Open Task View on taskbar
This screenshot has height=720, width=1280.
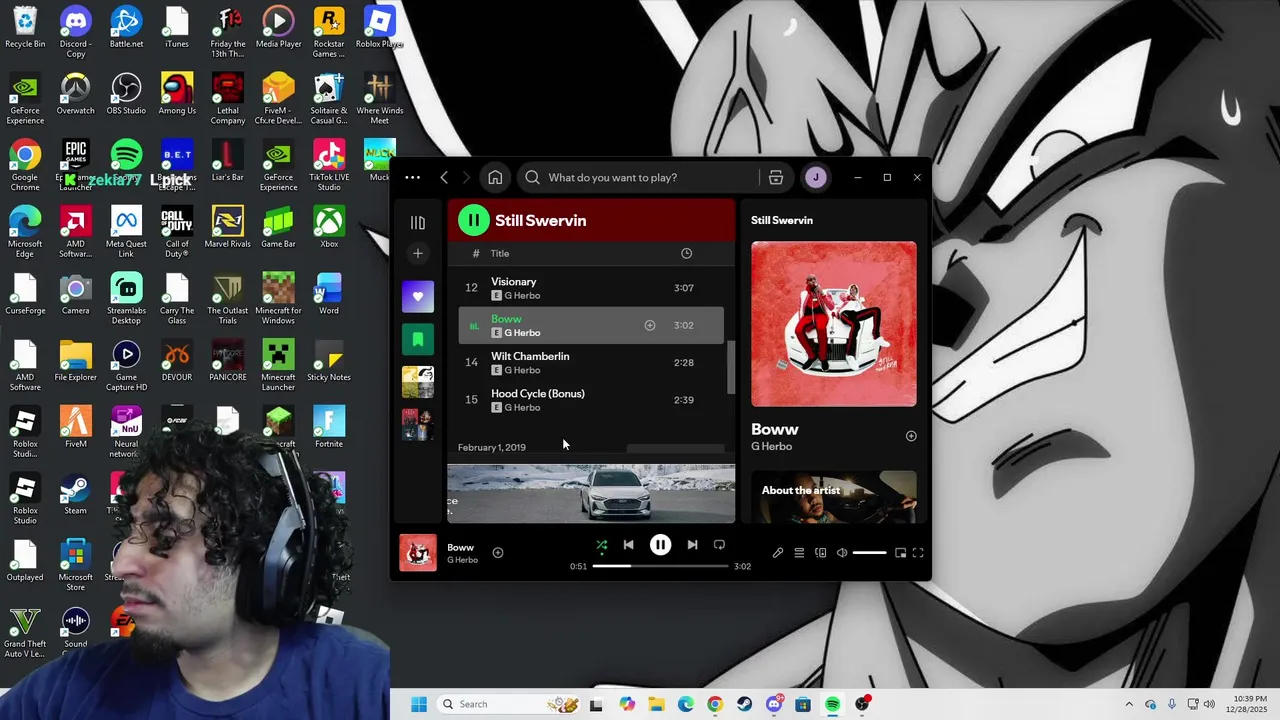coord(596,704)
